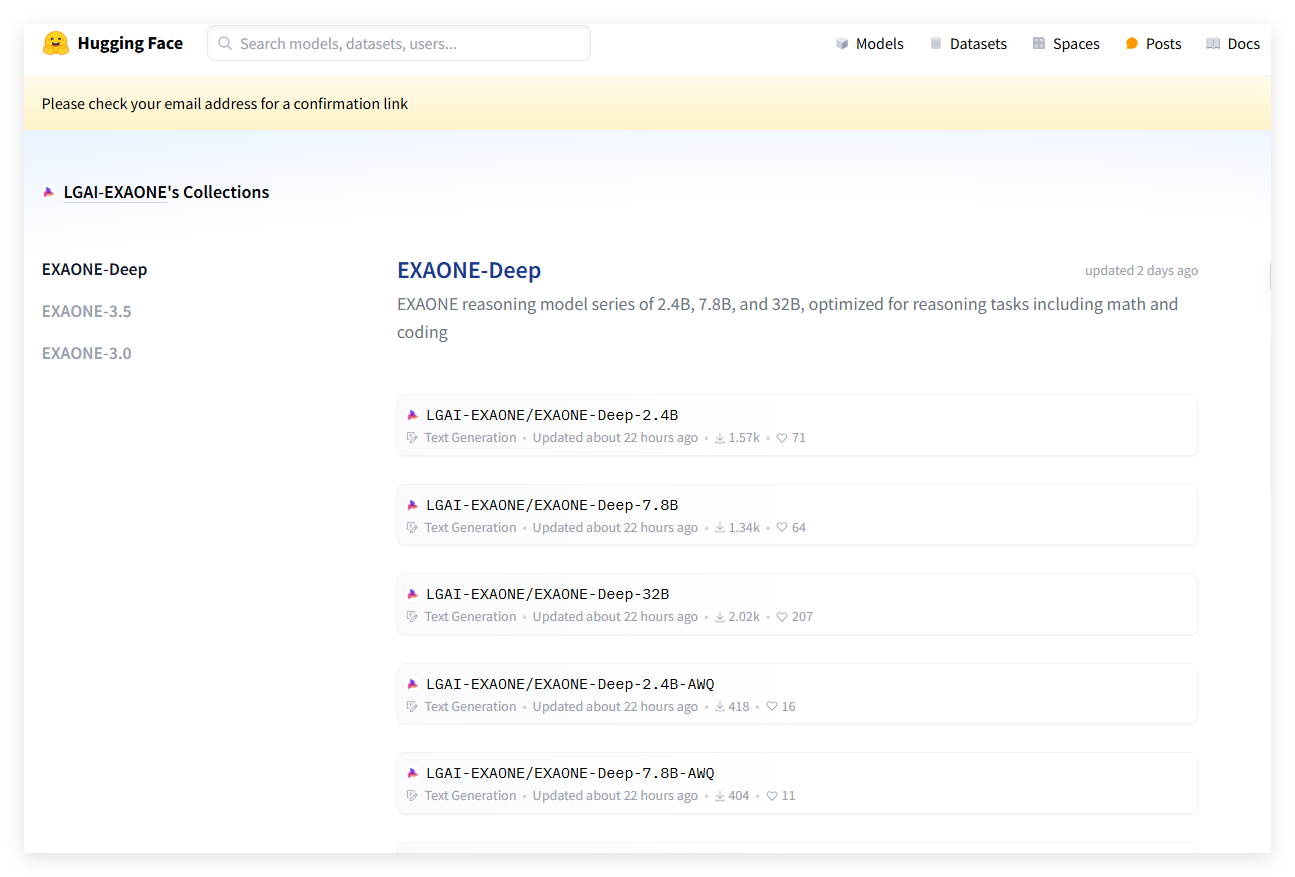Click download icon showing 2.02k

(720, 617)
